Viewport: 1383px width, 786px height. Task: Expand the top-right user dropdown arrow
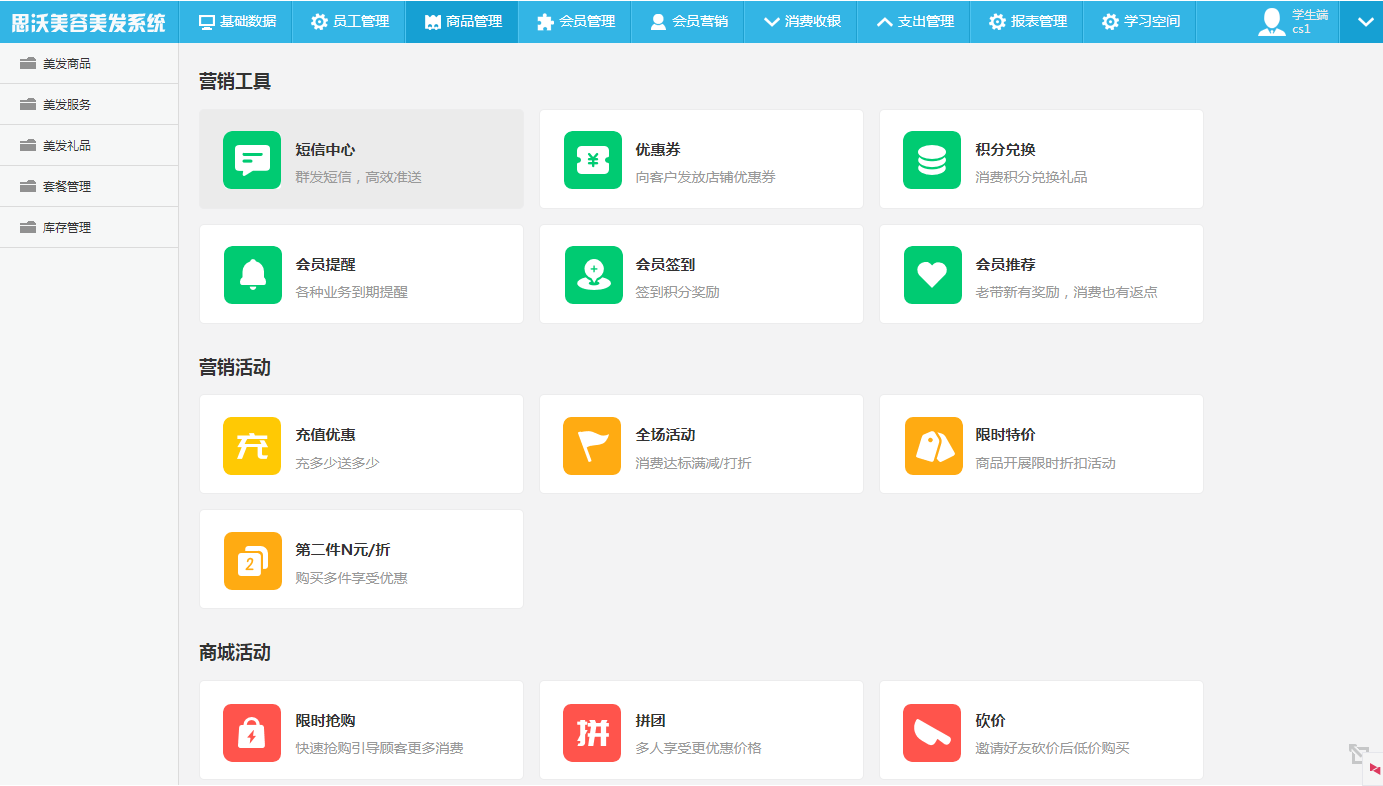1365,22
